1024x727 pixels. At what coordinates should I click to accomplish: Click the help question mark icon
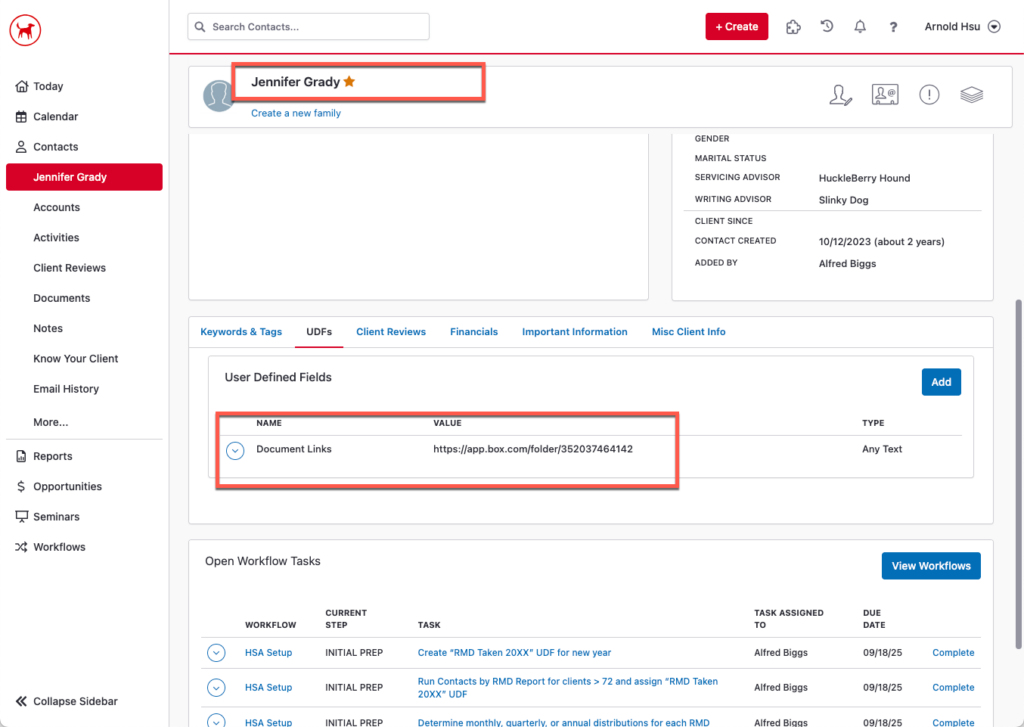click(x=893, y=27)
